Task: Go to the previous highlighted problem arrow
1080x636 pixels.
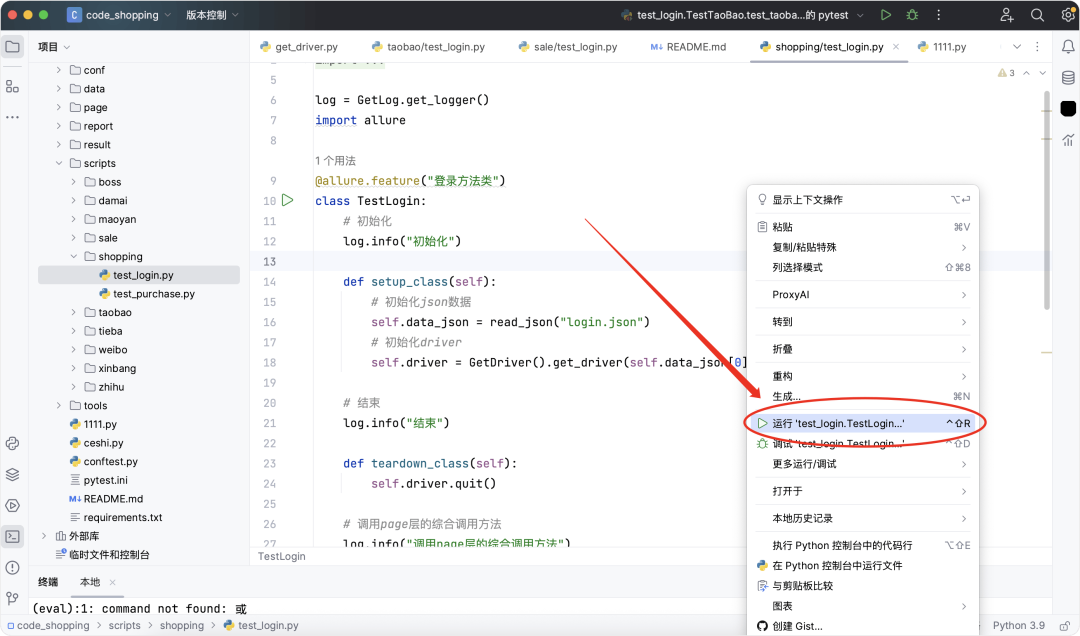Action: (x=1026, y=73)
